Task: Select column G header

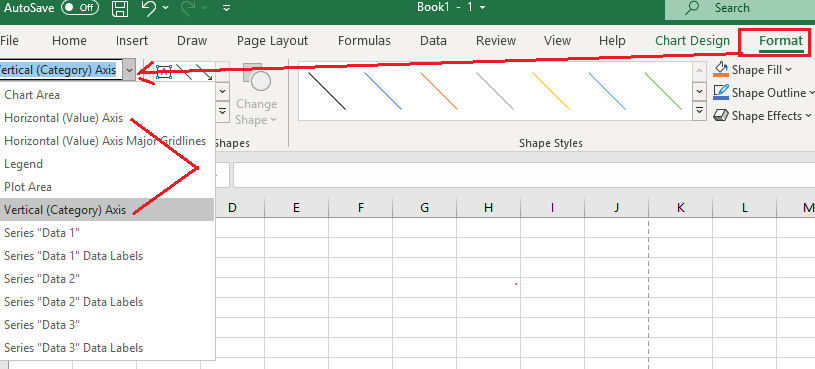Action: [x=424, y=208]
